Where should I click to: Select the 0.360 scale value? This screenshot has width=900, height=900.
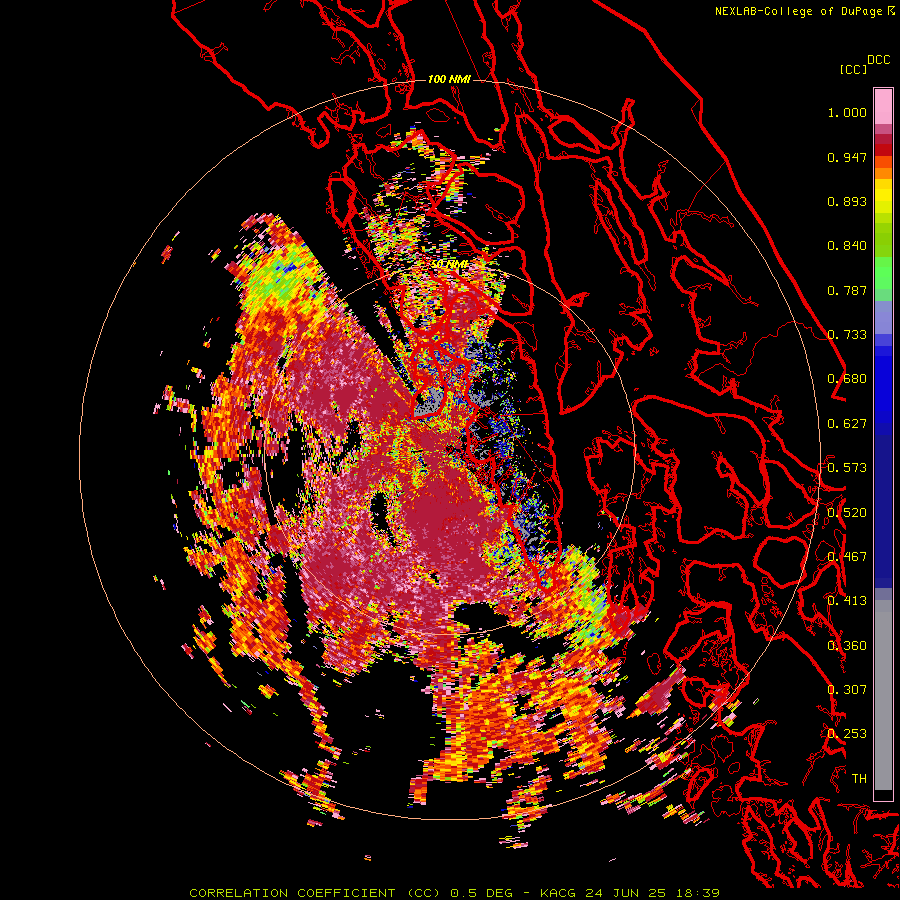[847, 646]
